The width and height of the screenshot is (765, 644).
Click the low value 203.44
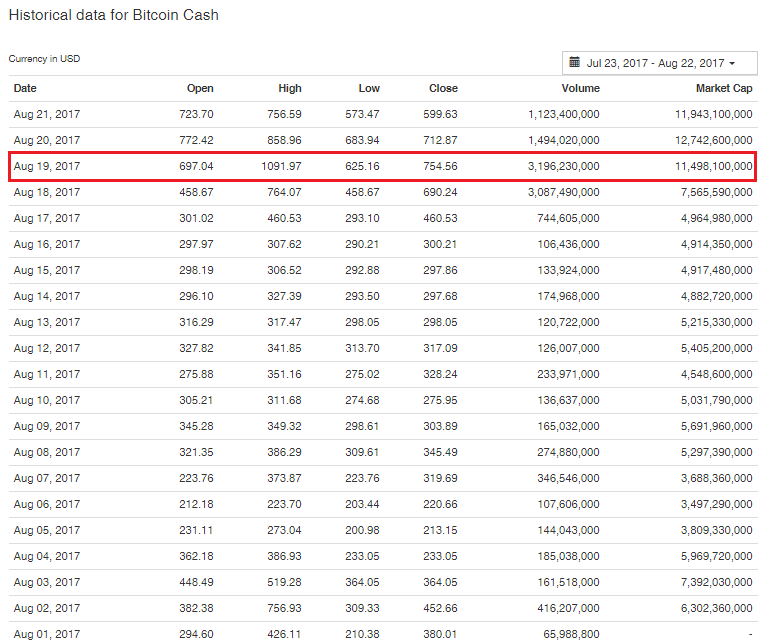pos(362,504)
